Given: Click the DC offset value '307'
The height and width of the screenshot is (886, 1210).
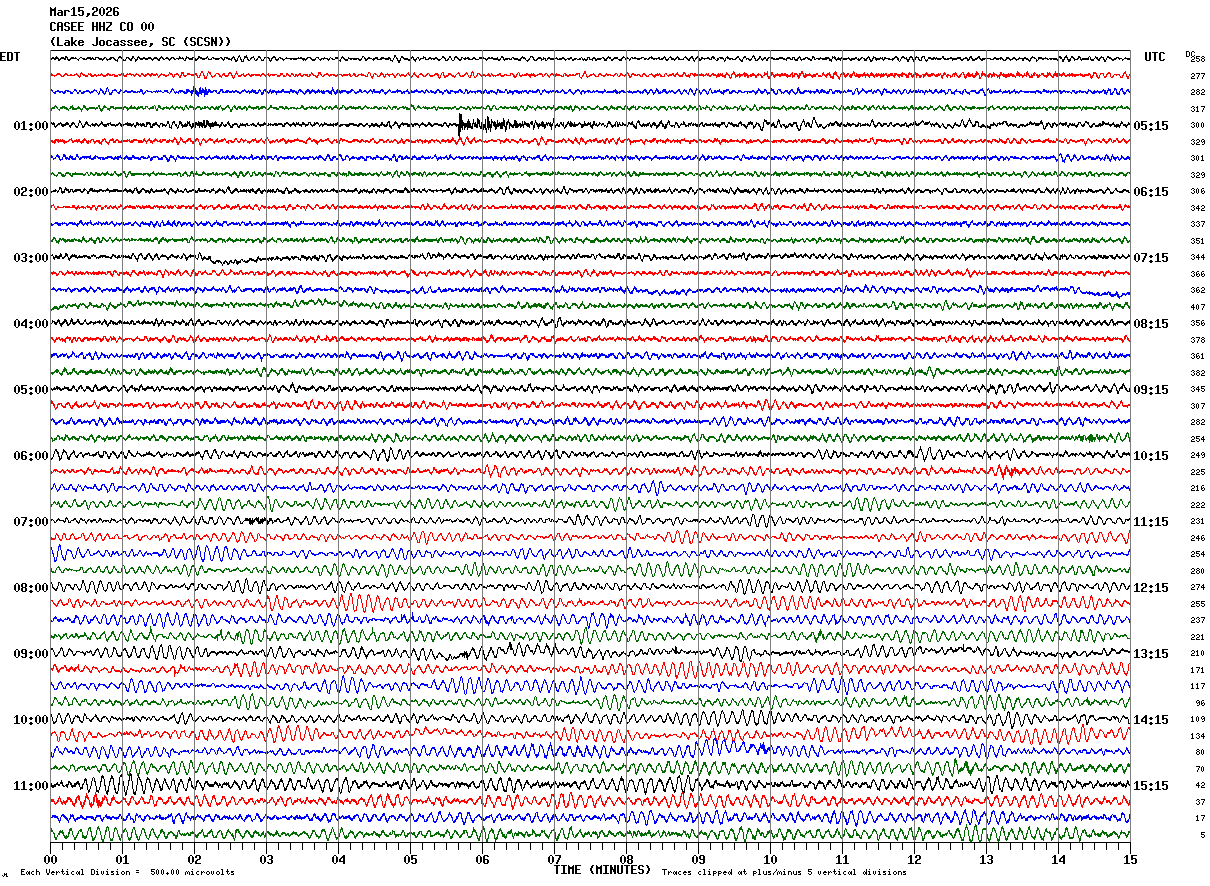Looking at the screenshot, I should tap(1197, 406).
